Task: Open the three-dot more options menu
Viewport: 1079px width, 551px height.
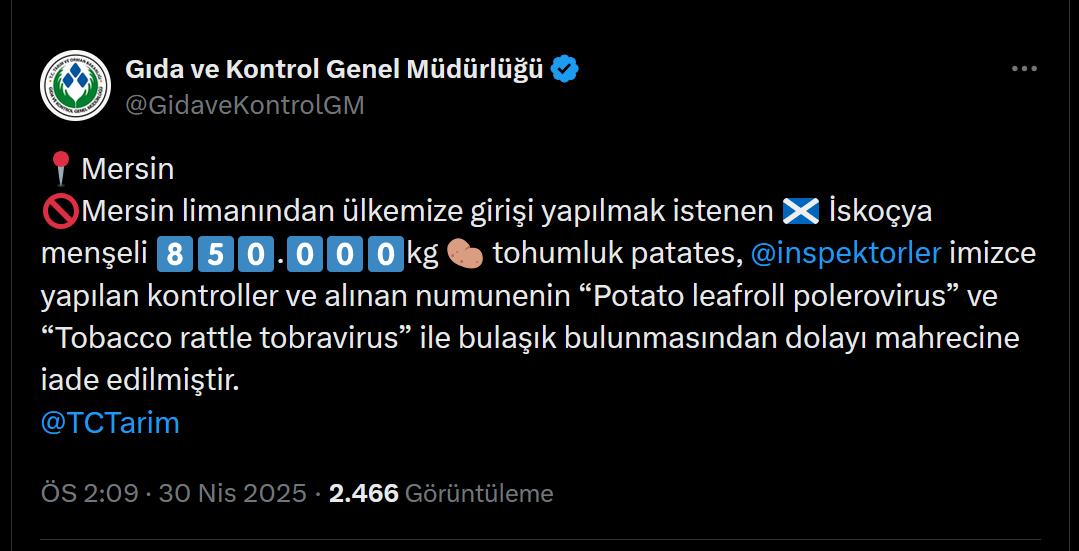Action: pos(1023,70)
